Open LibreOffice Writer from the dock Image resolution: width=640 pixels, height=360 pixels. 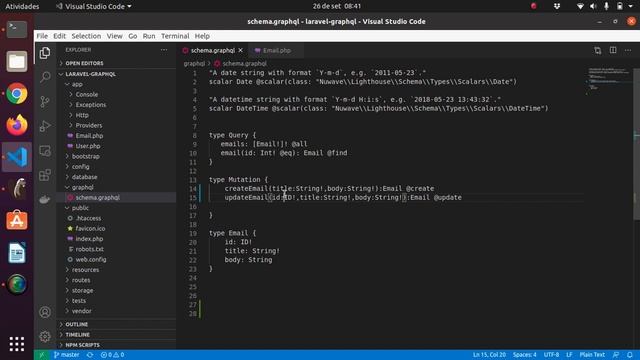(17, 252)
